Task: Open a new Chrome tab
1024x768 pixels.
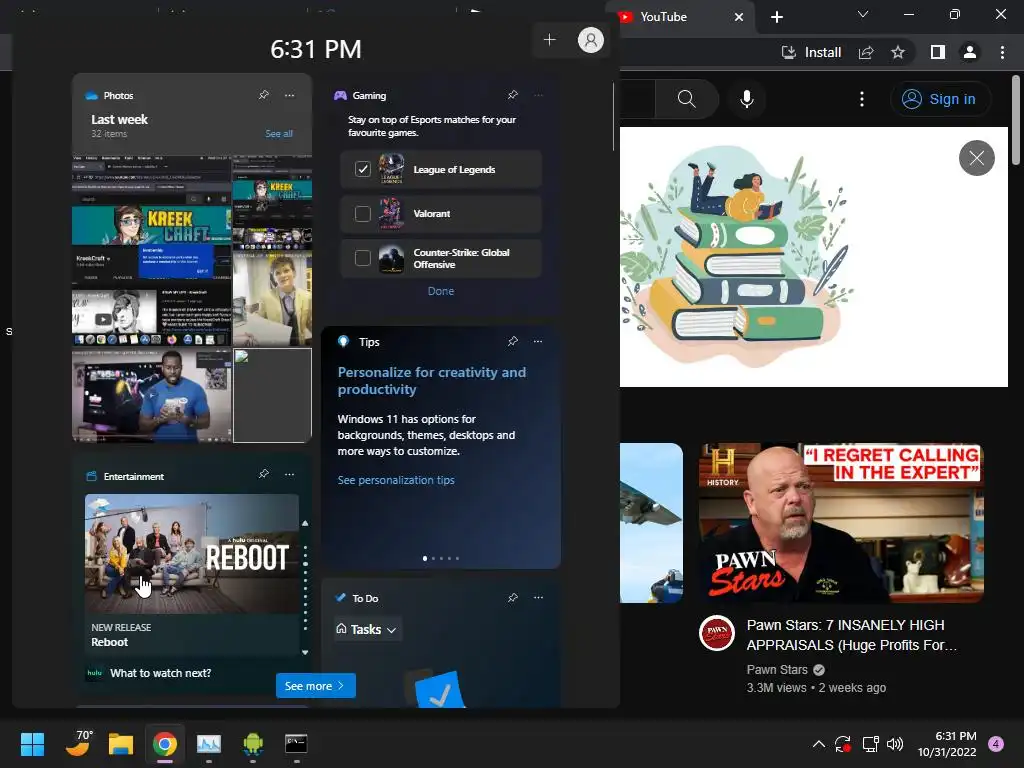Action: click(x=776, y=17)
